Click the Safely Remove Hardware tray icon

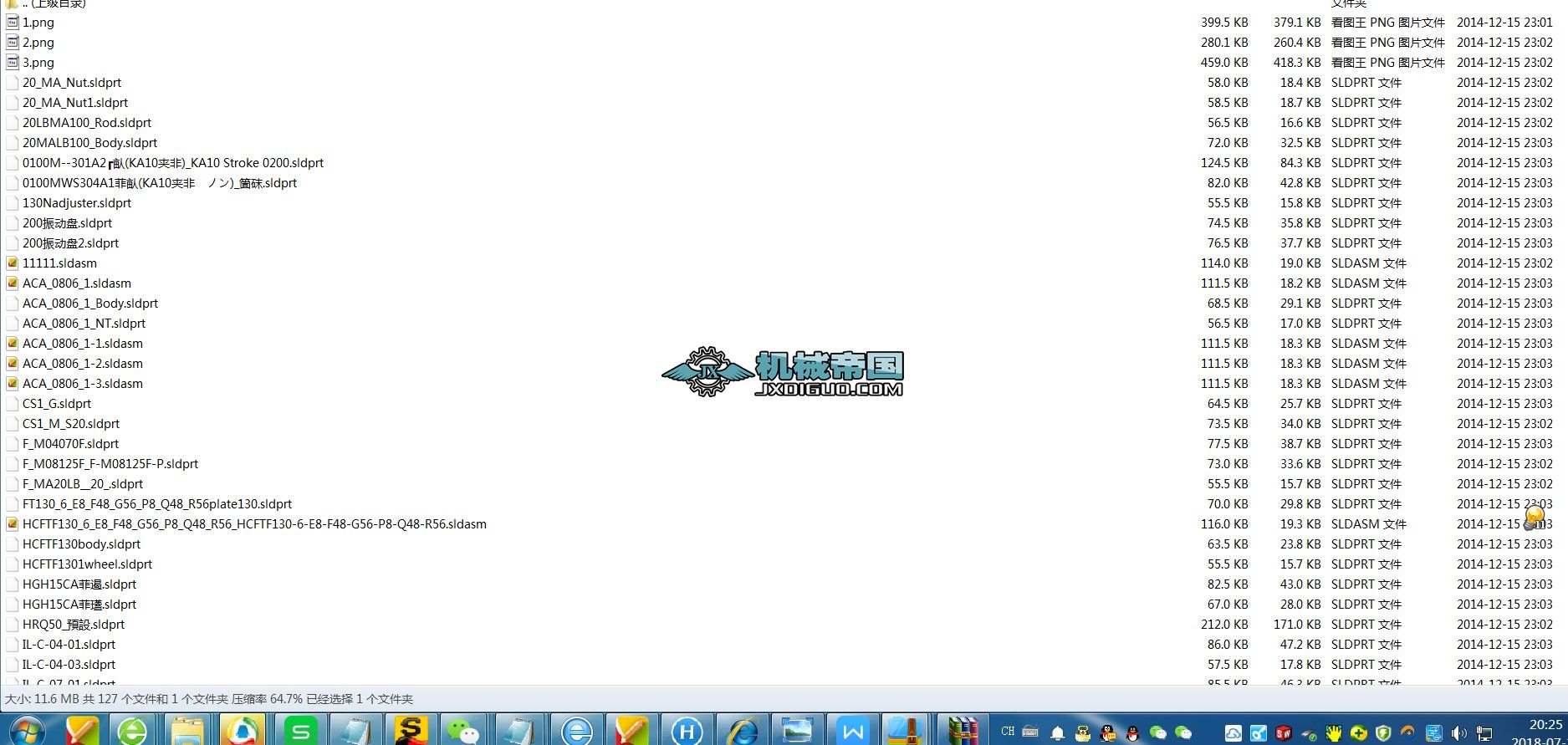[x=1309, y=733]
